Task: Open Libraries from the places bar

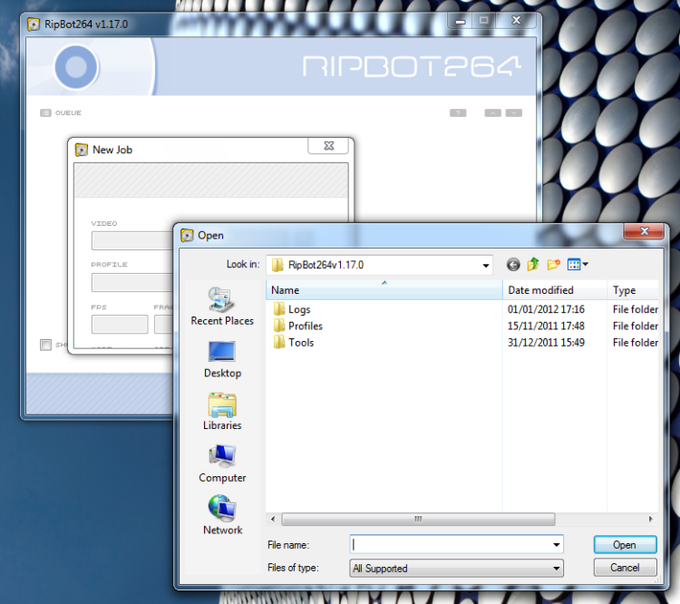Action: tap(222, 411)
